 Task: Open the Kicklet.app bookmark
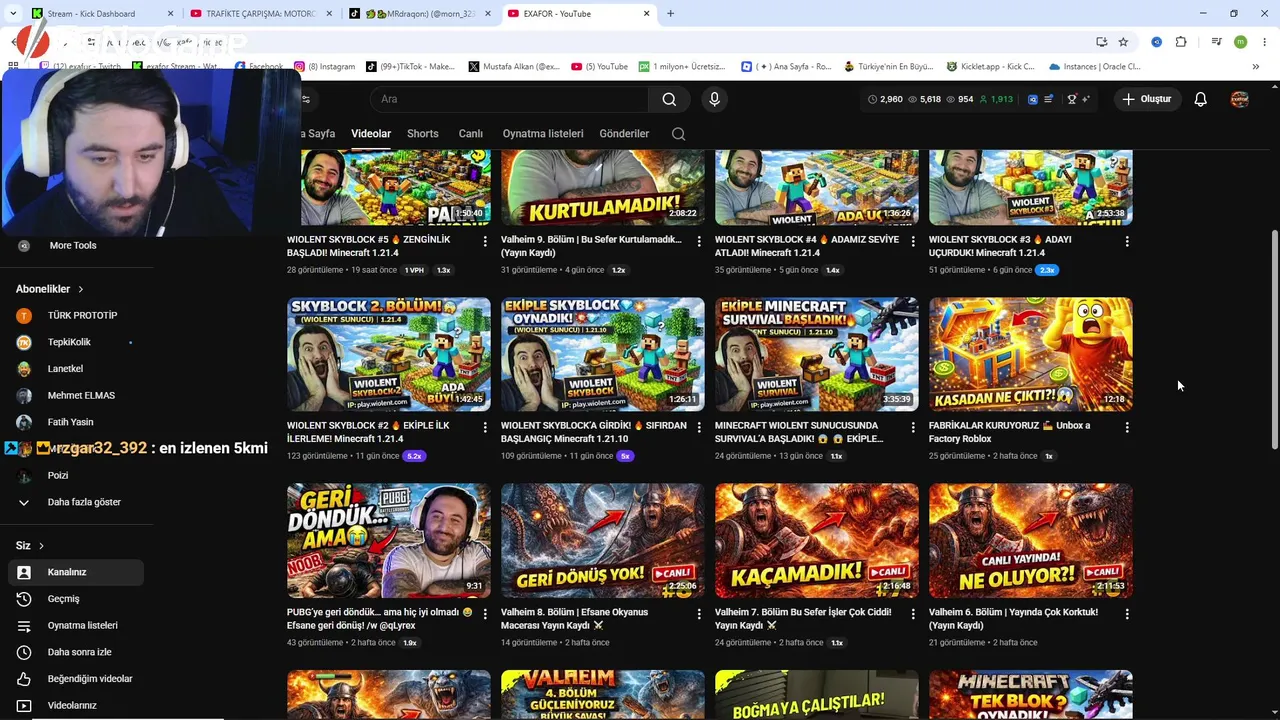point(989,67)
